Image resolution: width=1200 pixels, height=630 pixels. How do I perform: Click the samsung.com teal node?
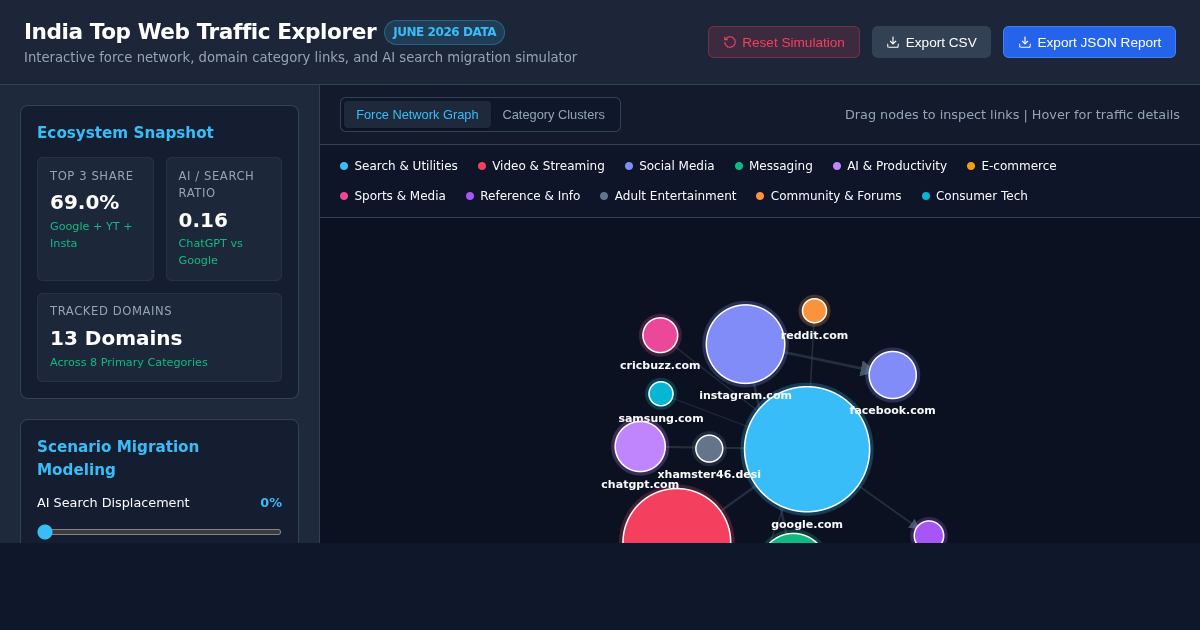point(661,394)
